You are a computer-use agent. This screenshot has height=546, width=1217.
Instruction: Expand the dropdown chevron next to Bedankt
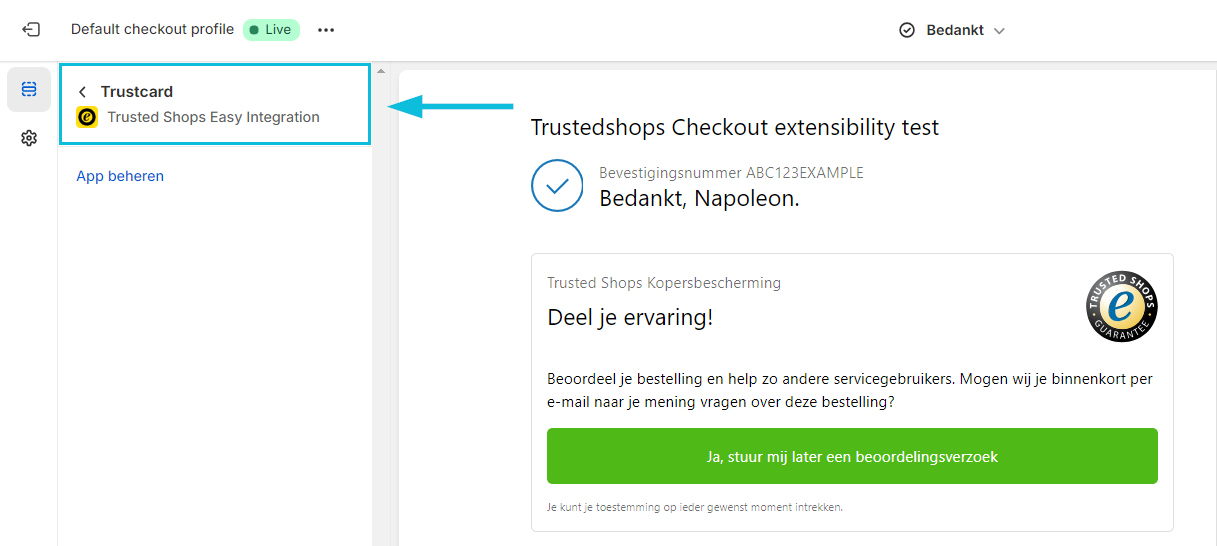tap(998, 31)
